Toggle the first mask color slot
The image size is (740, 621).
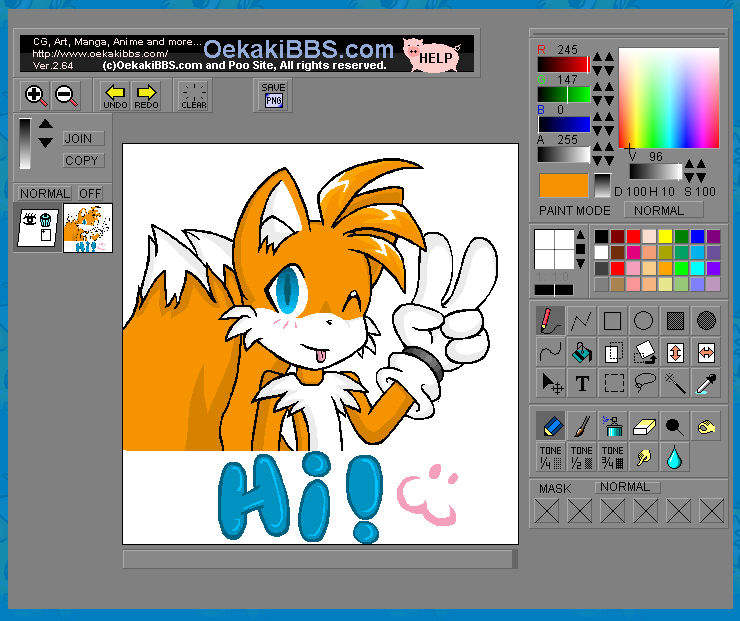(547, 511)
